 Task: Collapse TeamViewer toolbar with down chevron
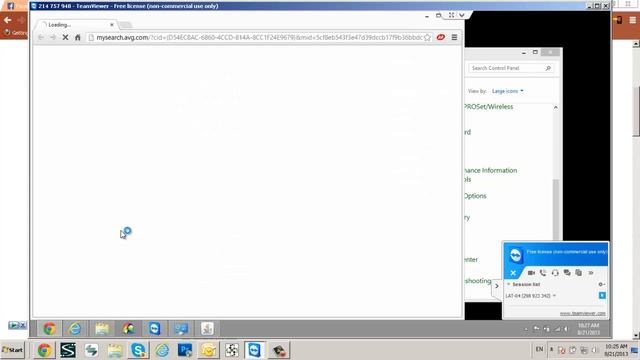click(x=462, y=15)
